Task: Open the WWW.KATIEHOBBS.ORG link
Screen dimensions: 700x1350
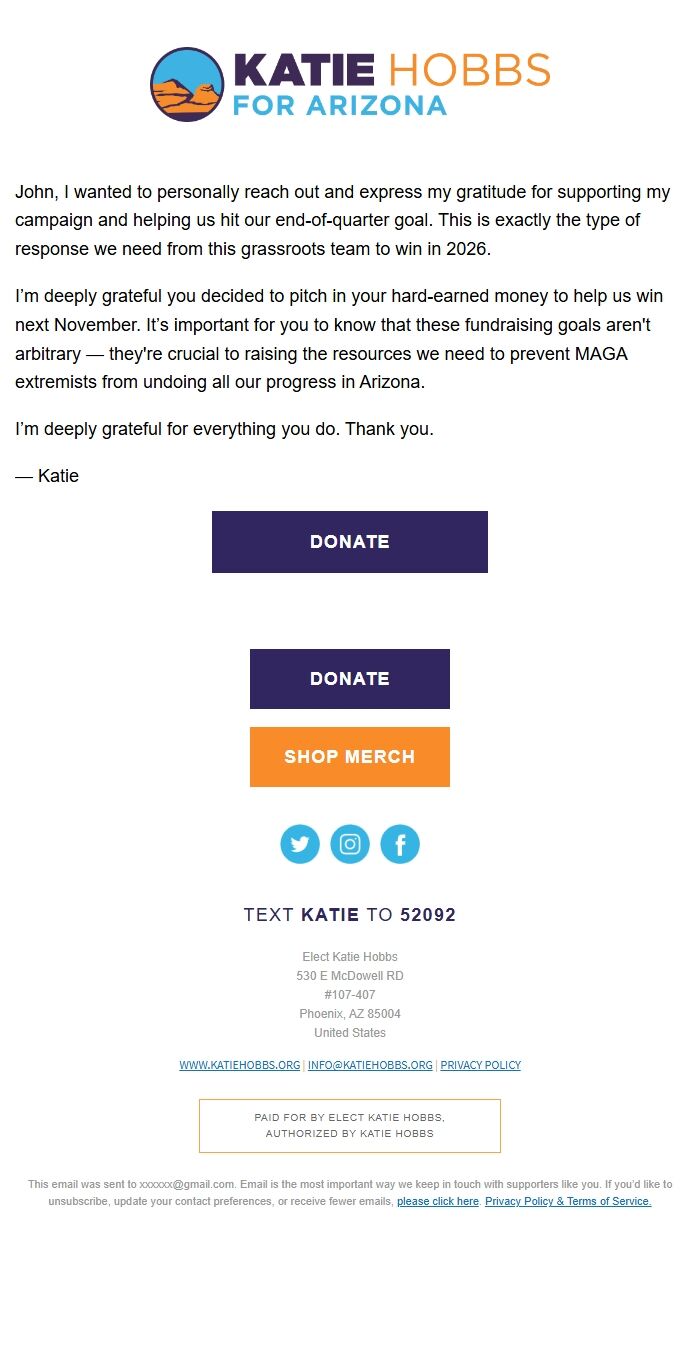Action: (240, 1065)
